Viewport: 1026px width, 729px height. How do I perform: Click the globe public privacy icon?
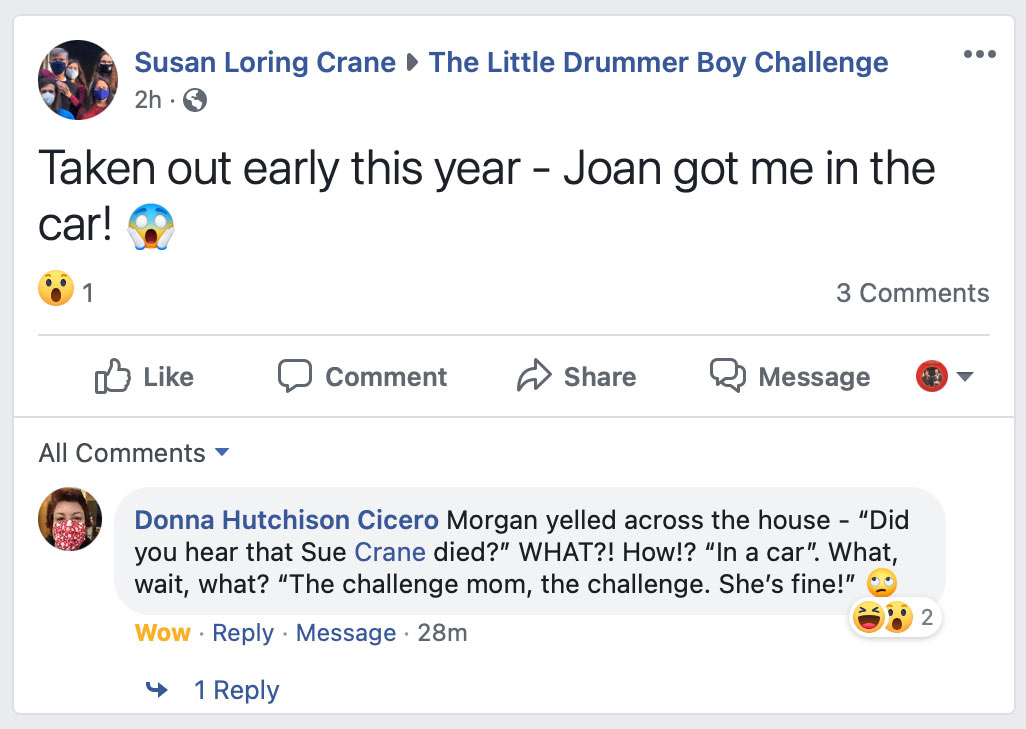(196, 100)
